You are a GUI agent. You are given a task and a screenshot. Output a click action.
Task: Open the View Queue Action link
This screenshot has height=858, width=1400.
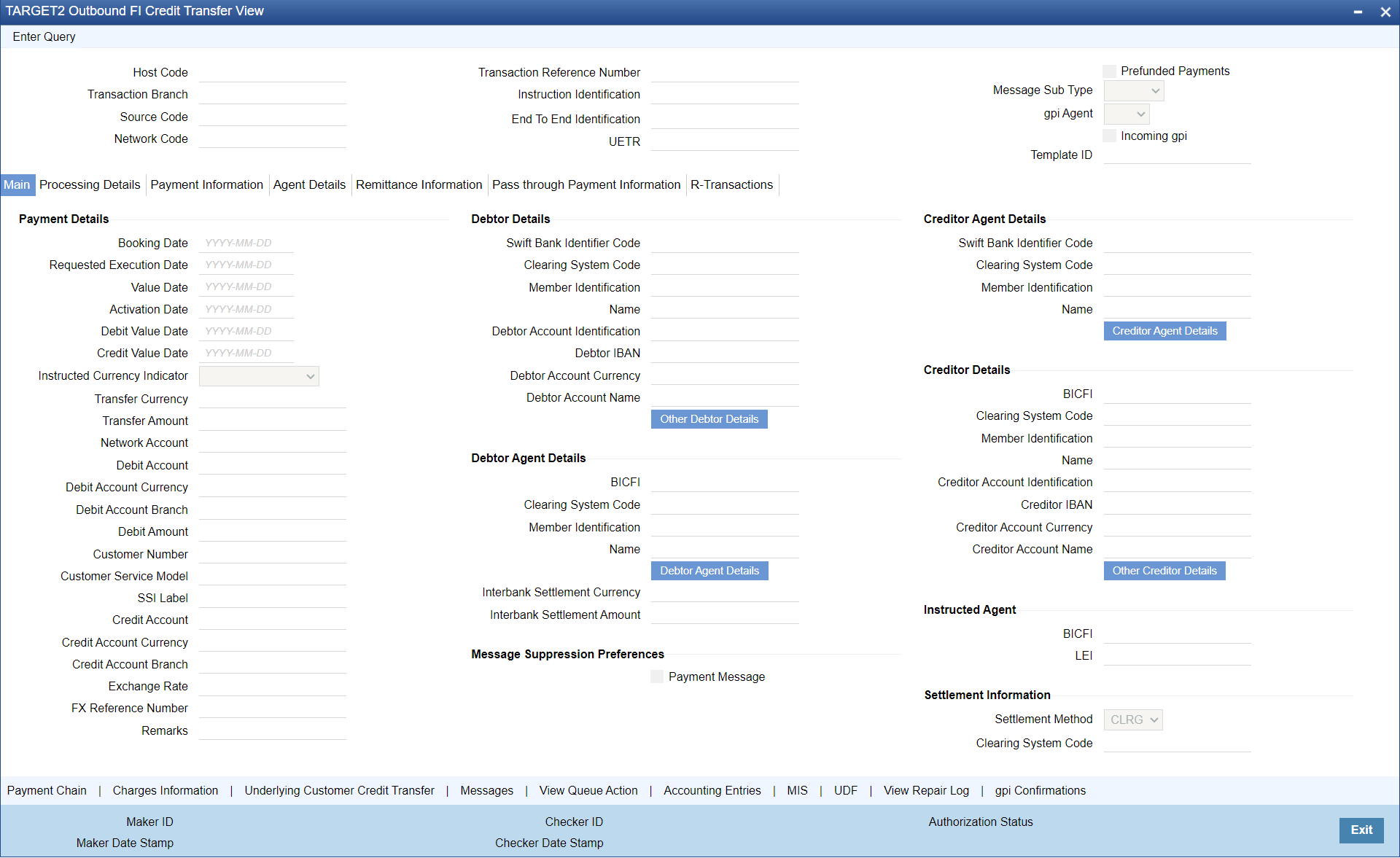click(588, 791)
